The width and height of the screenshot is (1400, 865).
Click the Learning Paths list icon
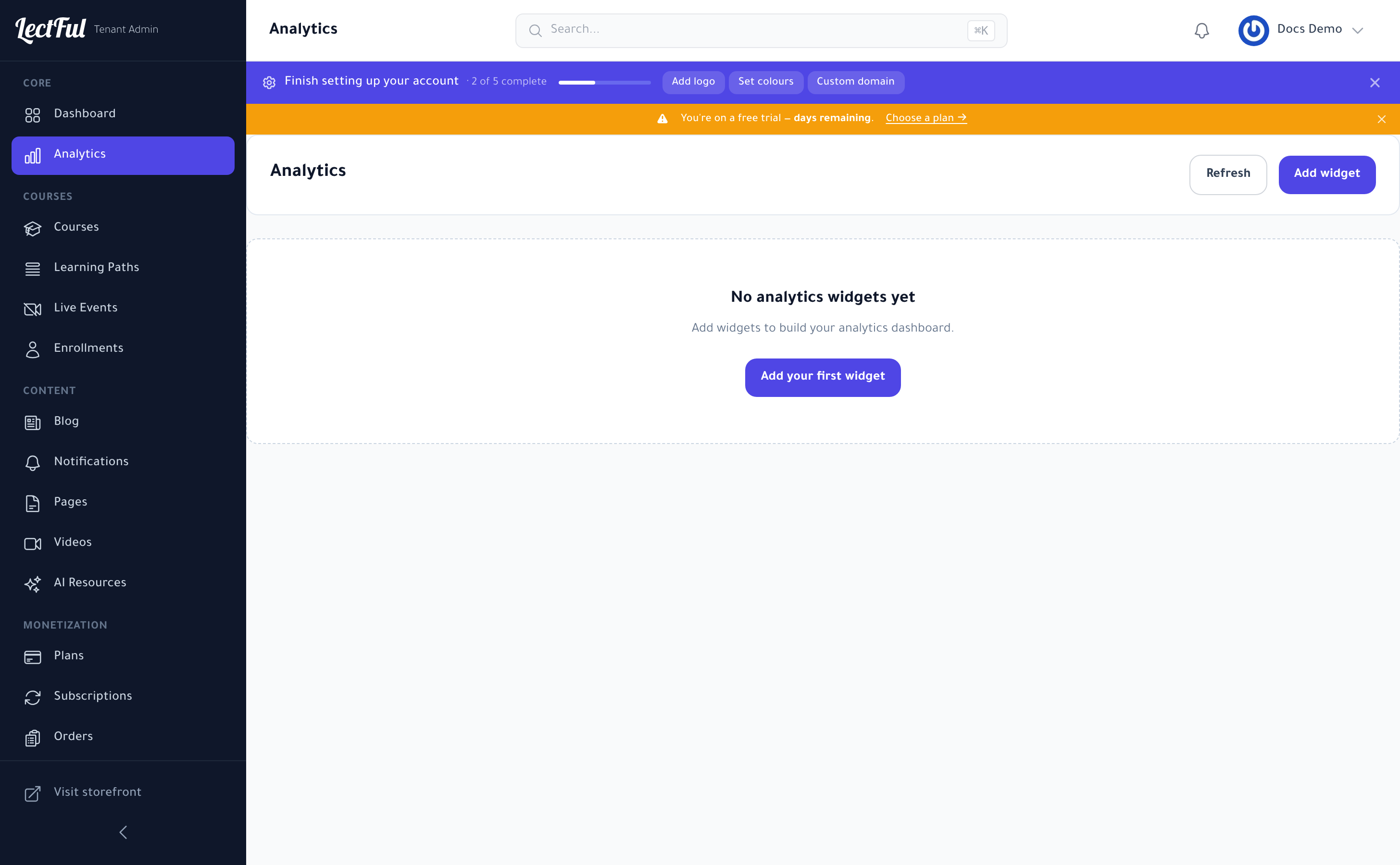pos(33,269)
